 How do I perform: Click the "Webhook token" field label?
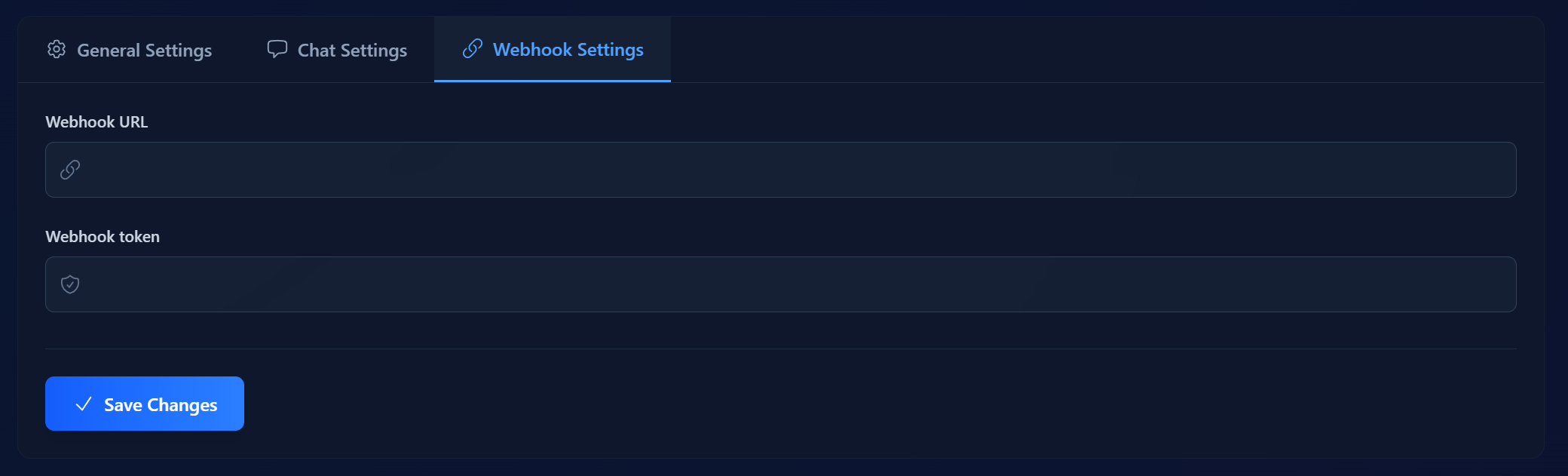(x=103, y=237)
